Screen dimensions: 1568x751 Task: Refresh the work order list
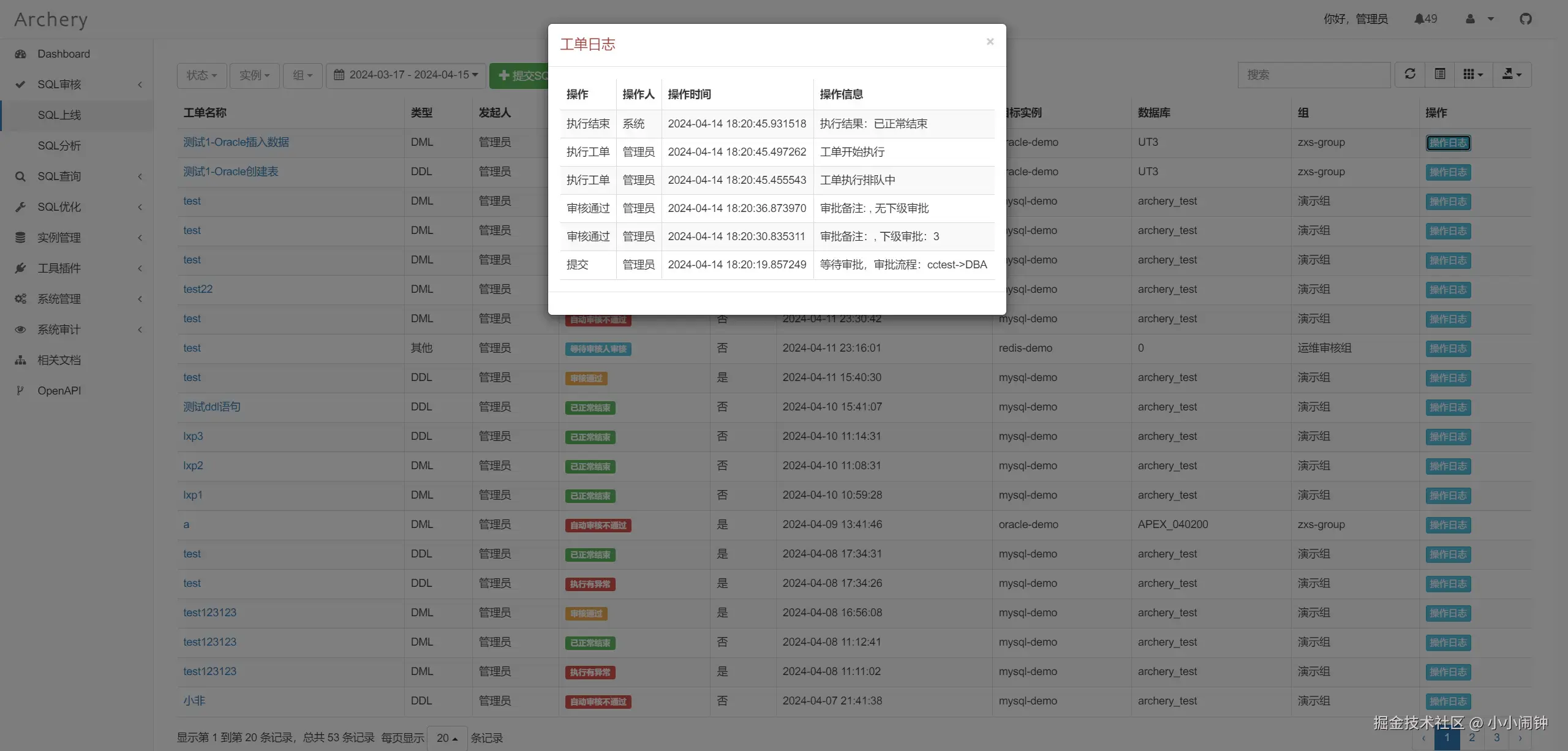(1410, 74)
